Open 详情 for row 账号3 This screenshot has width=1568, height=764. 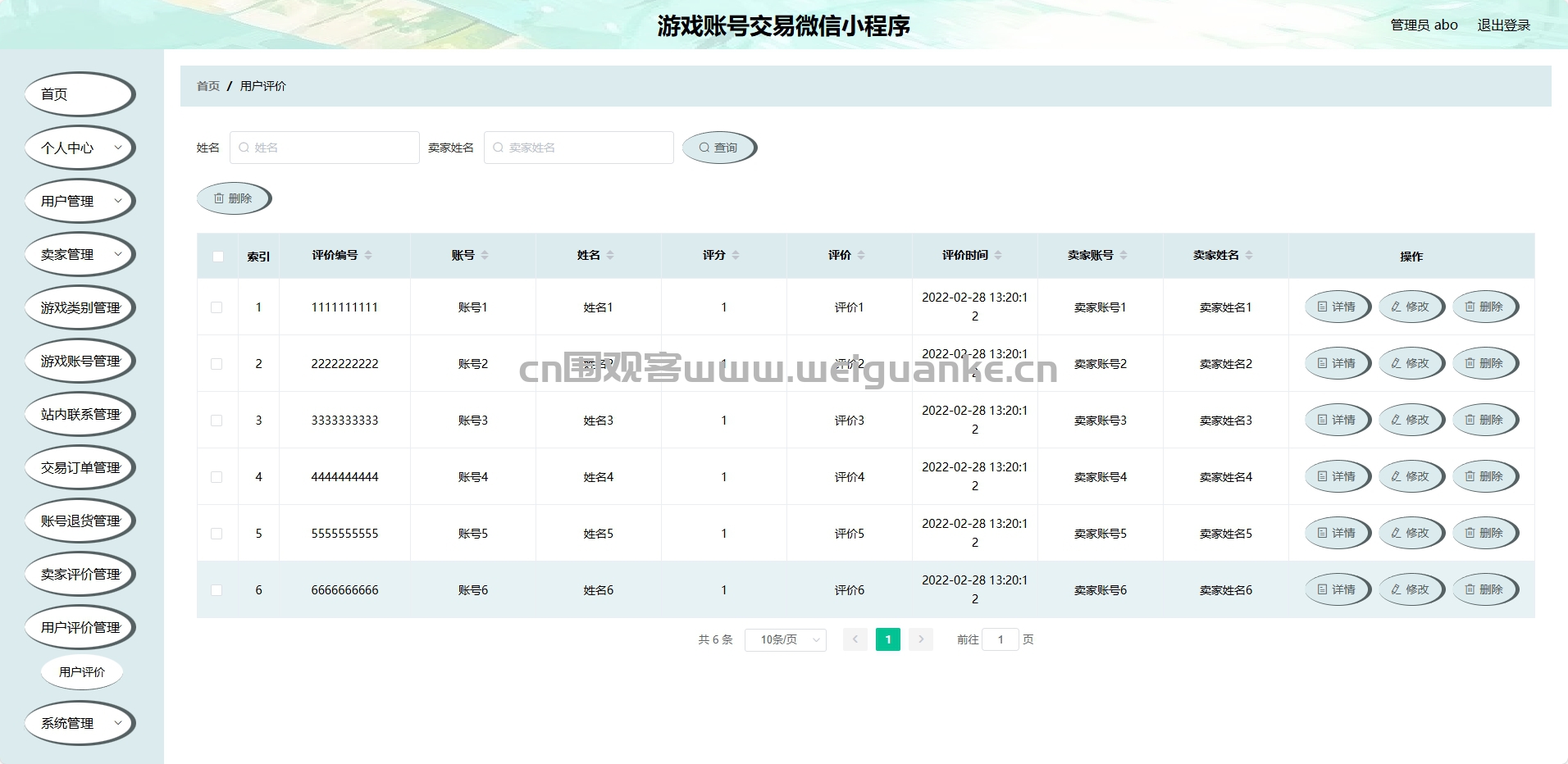[x=1338, y=420]
